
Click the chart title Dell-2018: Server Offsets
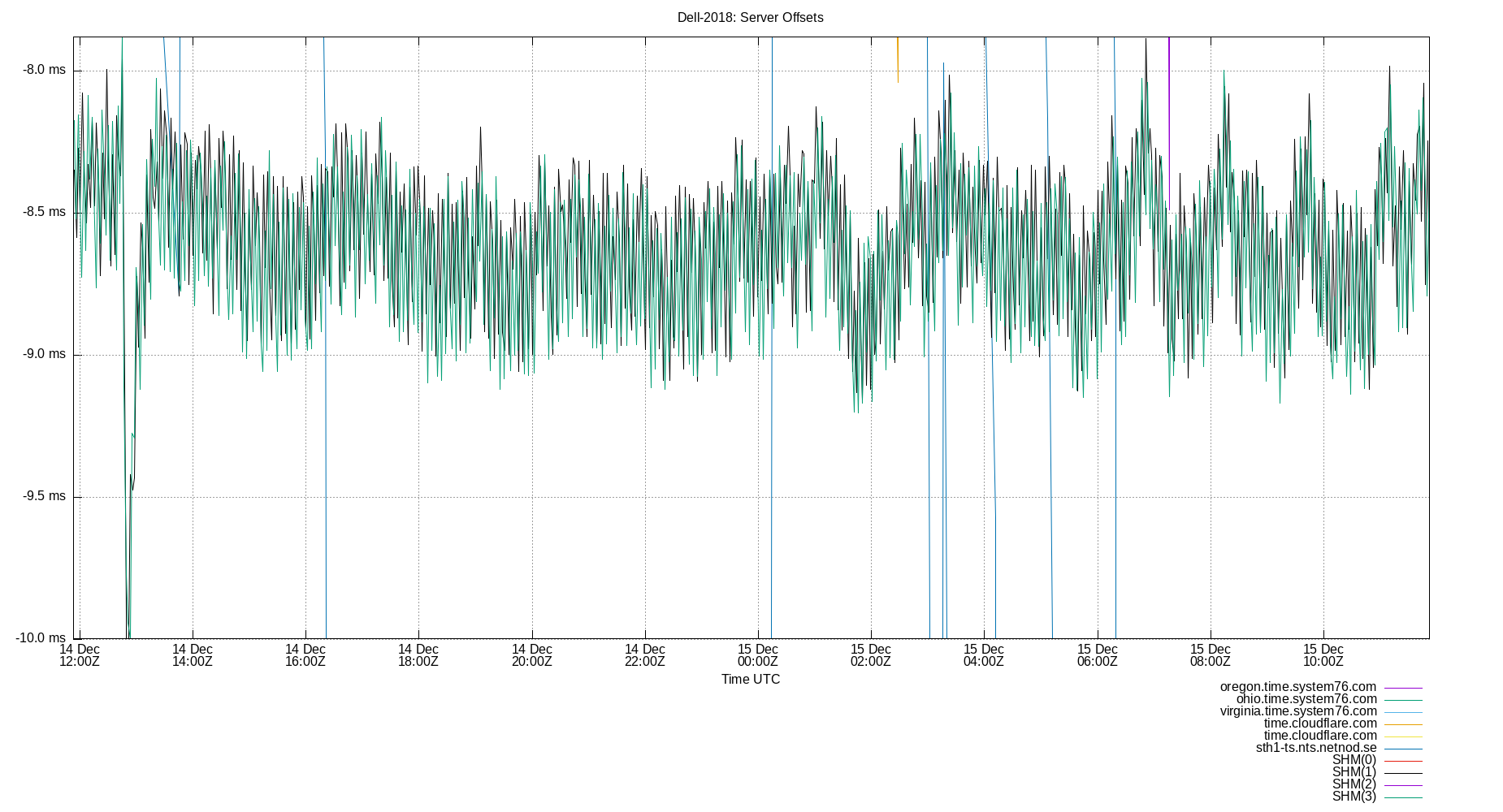[x=749, y=17]
